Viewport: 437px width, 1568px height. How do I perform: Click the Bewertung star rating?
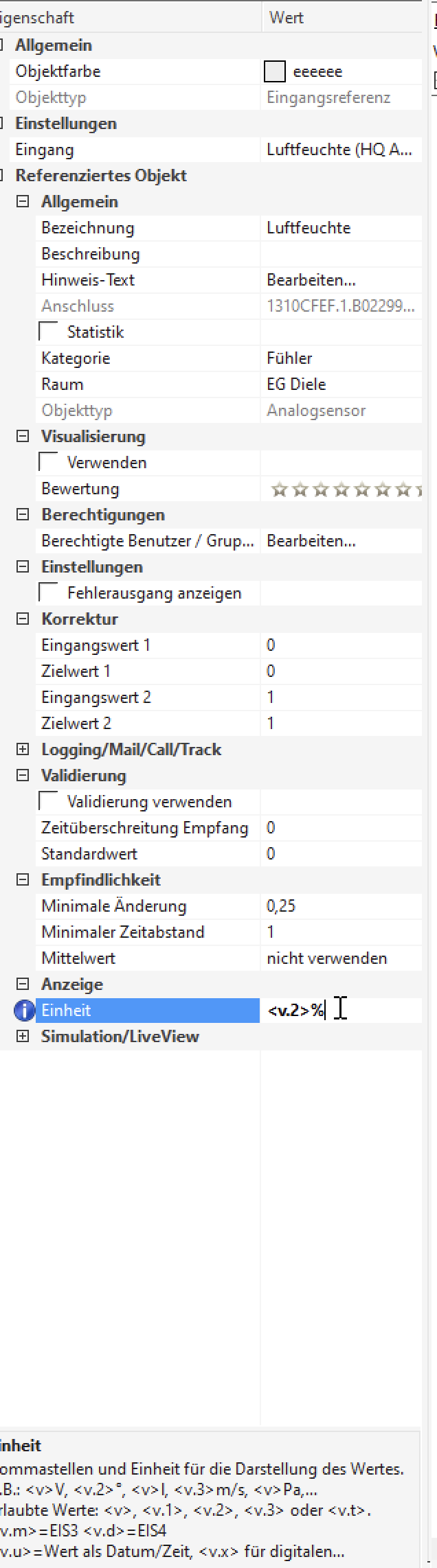coord(346,489)
